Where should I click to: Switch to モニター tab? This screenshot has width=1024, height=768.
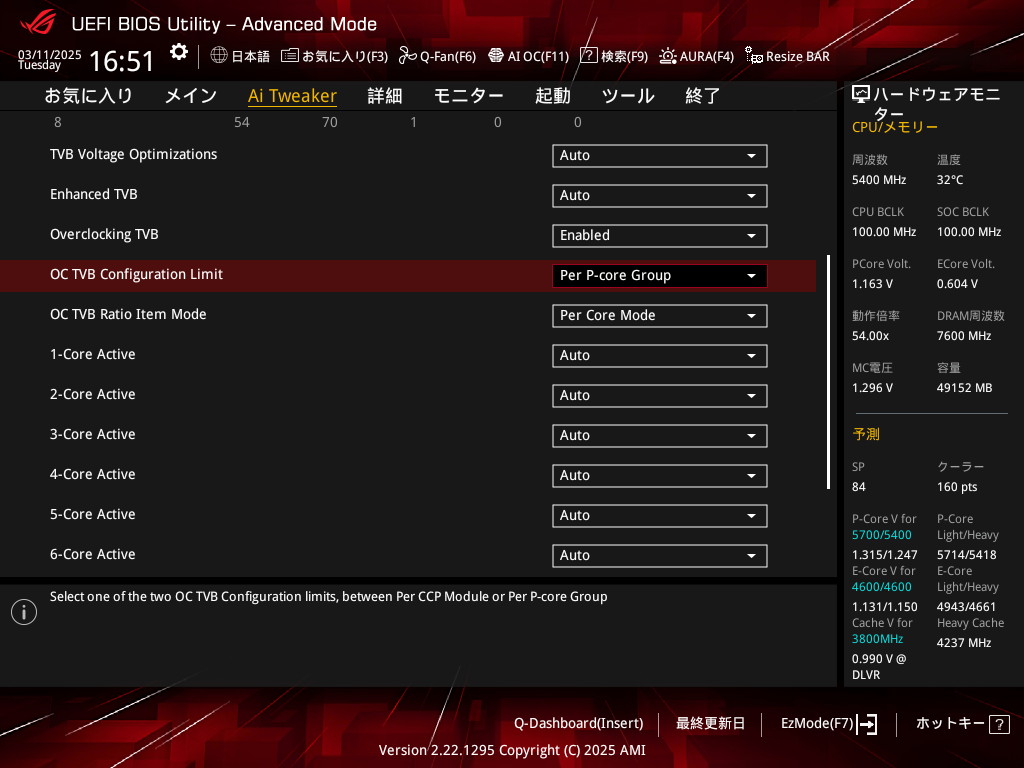pos(468,96)
